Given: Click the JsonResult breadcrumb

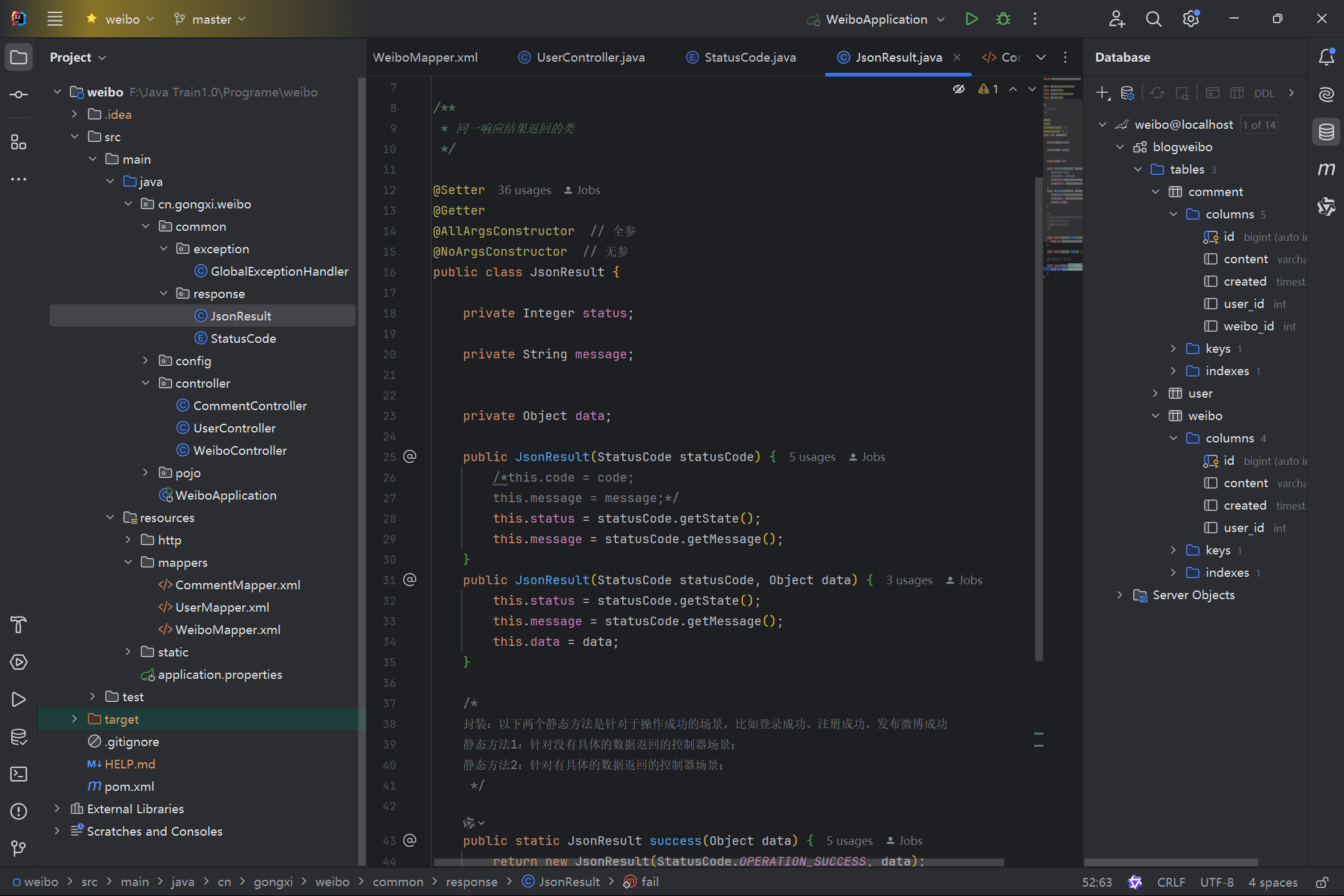Looking at the screenshot, I should pyautogui.click(x=561, y=882).
